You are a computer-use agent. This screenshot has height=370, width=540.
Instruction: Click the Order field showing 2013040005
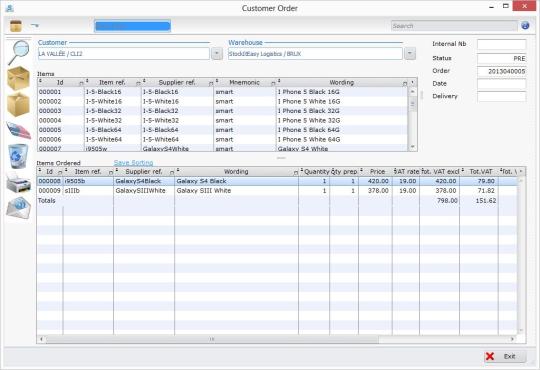501,71
